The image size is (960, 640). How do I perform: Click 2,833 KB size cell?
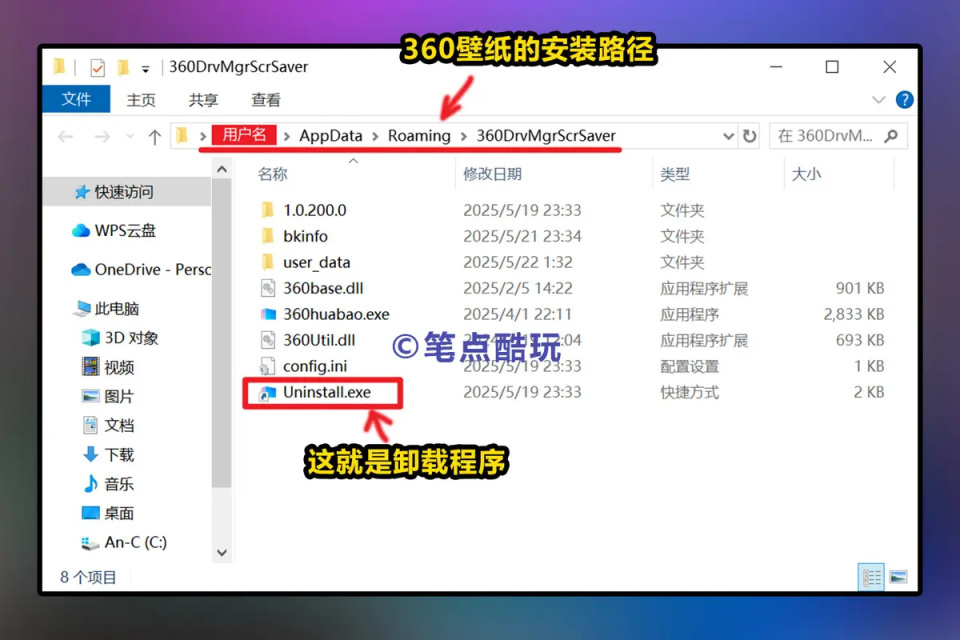pyautogui.click(x=853, y=314)
